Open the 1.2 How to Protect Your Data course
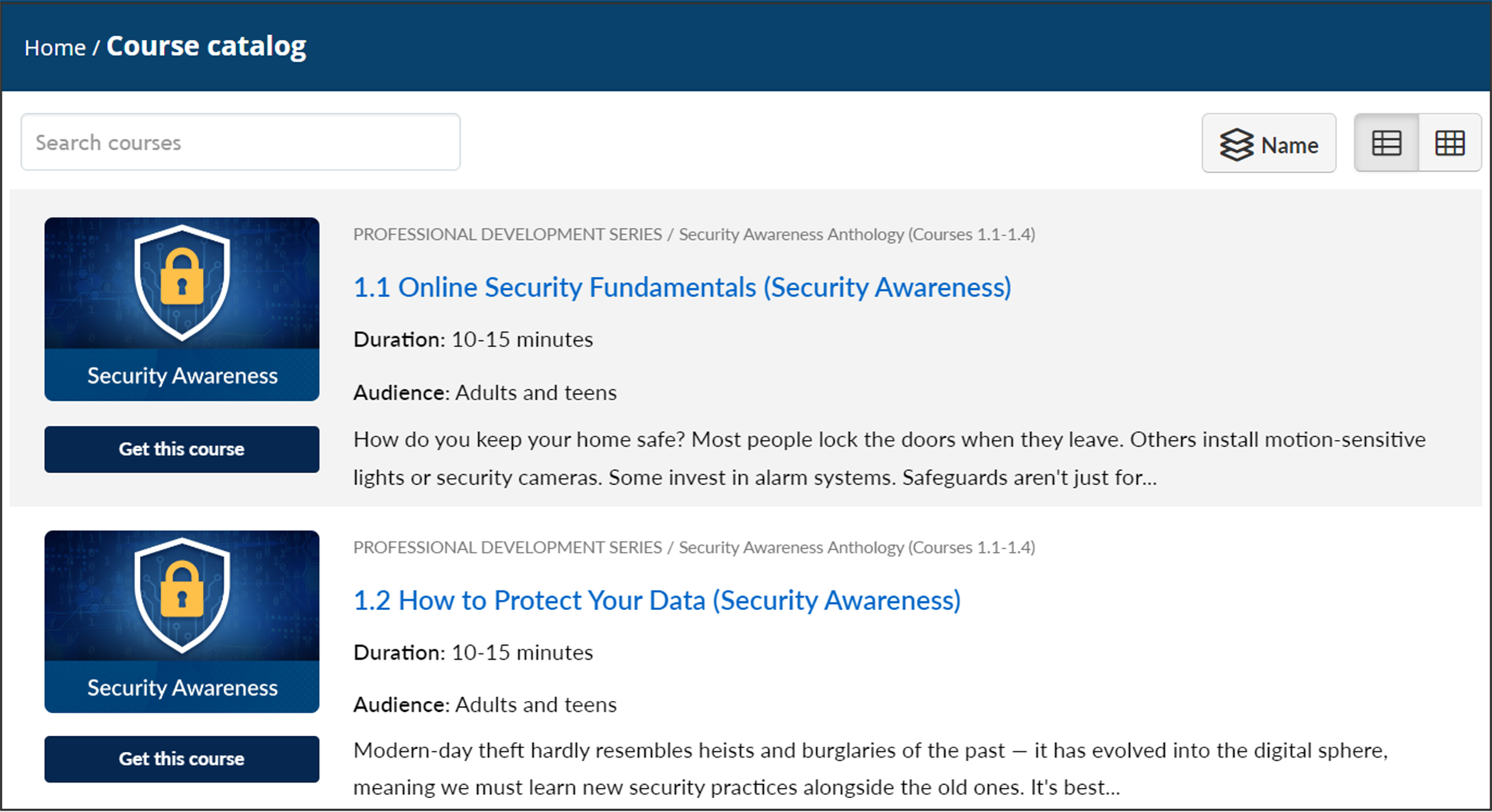Screen dimensions: 1492x812 tap(657, 601)
